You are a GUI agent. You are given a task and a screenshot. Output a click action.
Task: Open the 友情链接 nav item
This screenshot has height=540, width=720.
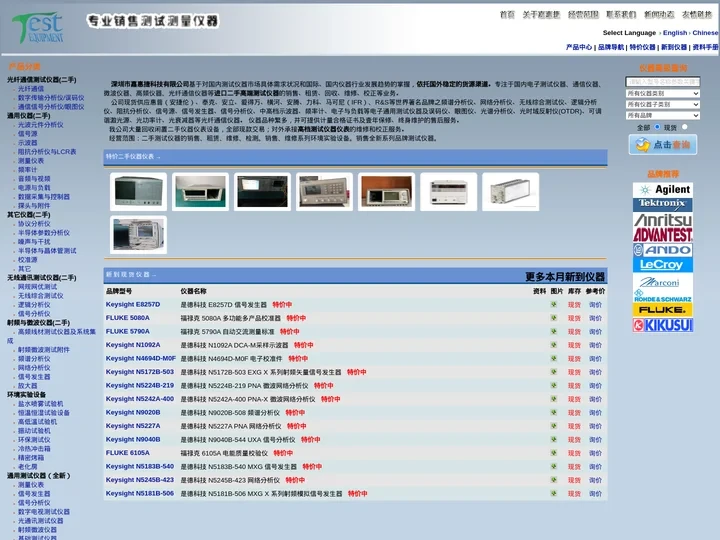click(697, 15)
